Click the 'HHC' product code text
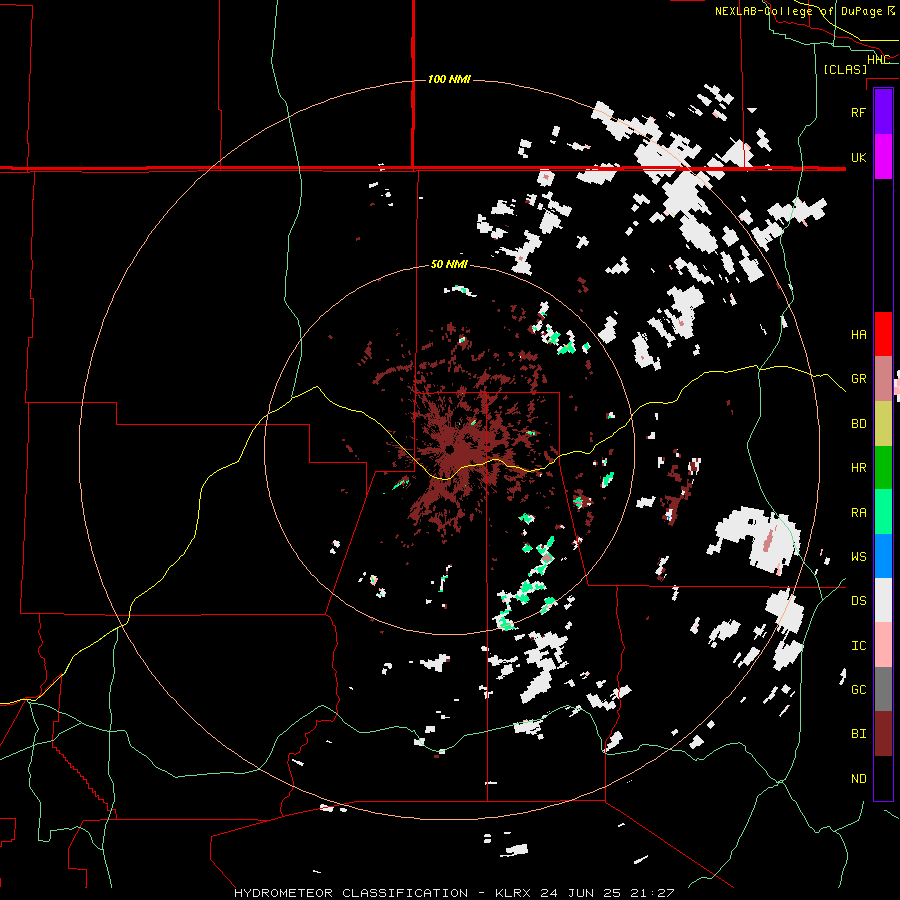This screenshot has width=900, height=900. [x=878, y=60]
